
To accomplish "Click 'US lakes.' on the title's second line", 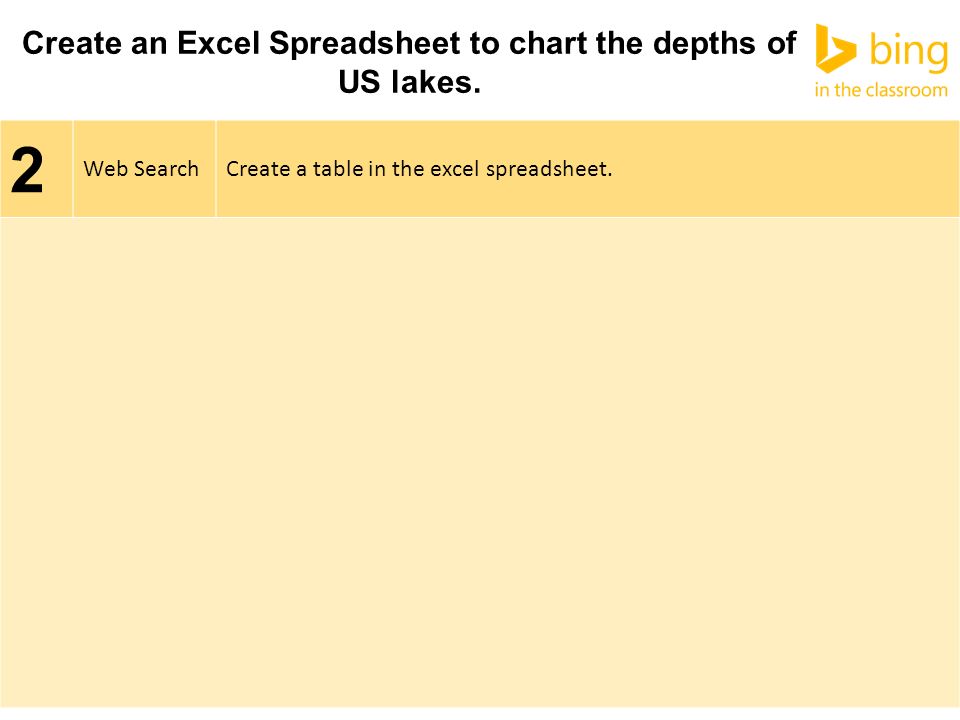I will pyautogui.click(x=410, y=82).
